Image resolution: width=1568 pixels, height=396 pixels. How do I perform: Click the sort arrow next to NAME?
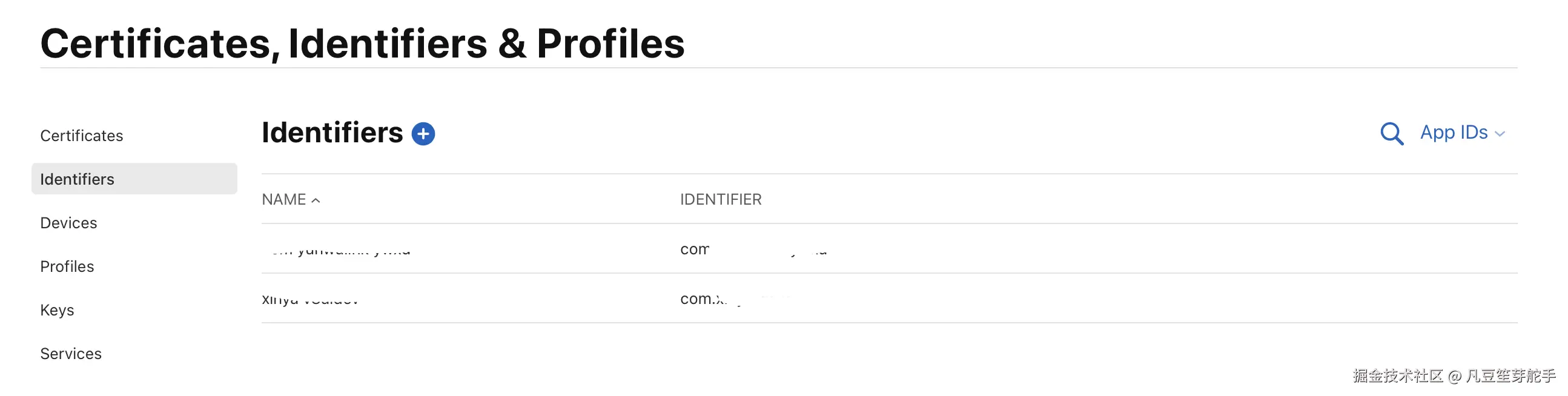click(x=316, y=200)
